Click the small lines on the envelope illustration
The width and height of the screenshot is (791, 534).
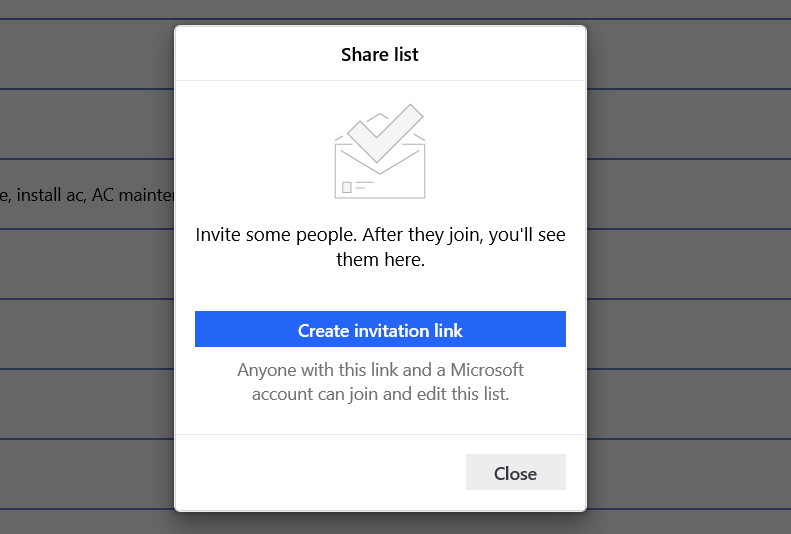click(x=365, y=185)
